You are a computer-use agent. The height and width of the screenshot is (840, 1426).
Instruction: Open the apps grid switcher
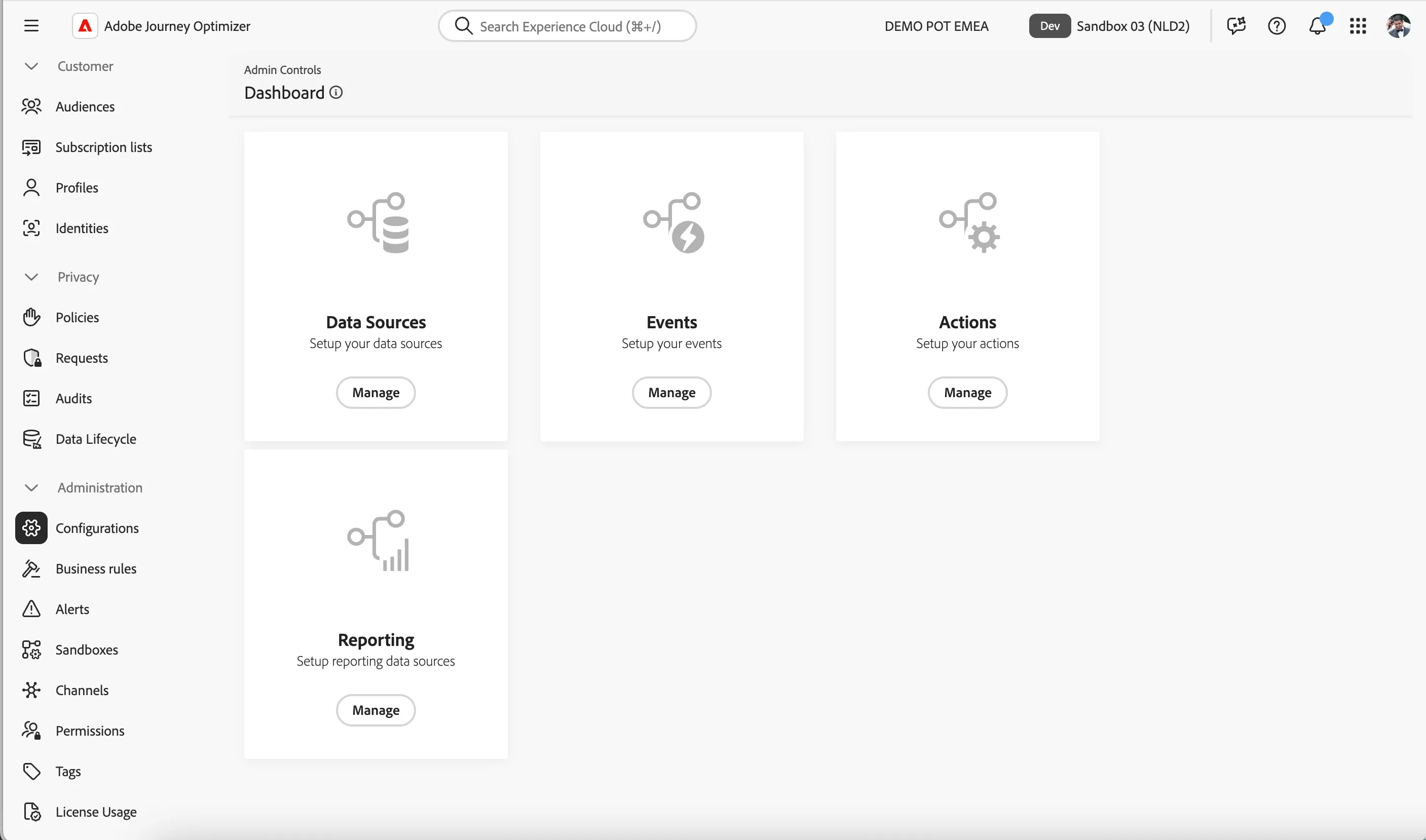point(1358,26)
